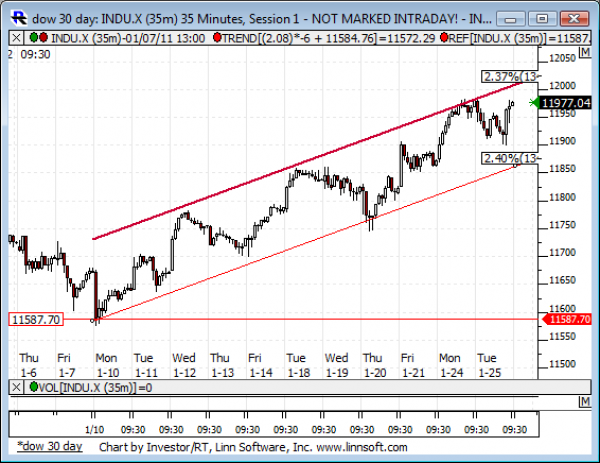Click the 11500 price scale value
This screenshot has width=600, height=463.
click(x=562, y=364)
